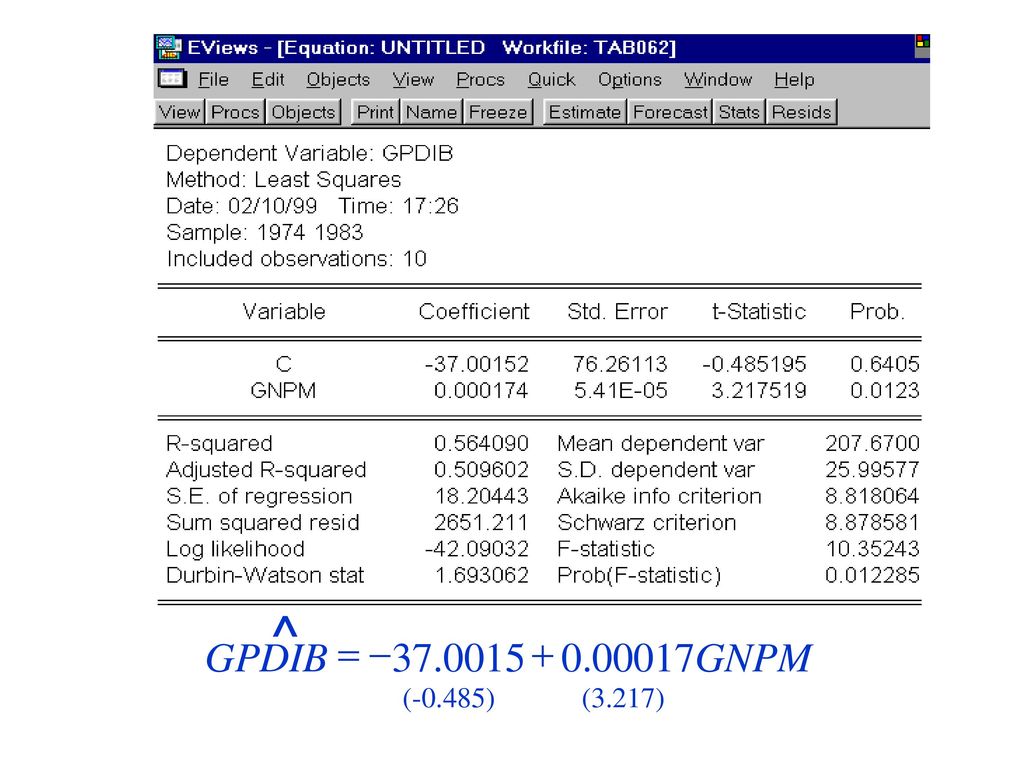Image resolution: width=1024 pixels, height=768 pixels.
Task: Click the 'Date: 02/10/99' text
Action: pos(242,206)
